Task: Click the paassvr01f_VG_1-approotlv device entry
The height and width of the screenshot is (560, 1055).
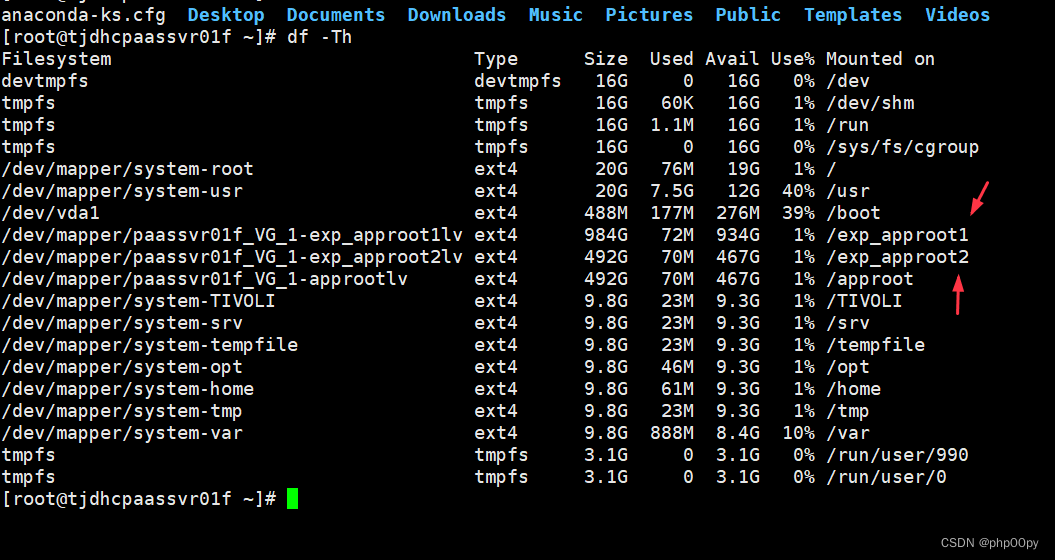Action: (205, 279)
